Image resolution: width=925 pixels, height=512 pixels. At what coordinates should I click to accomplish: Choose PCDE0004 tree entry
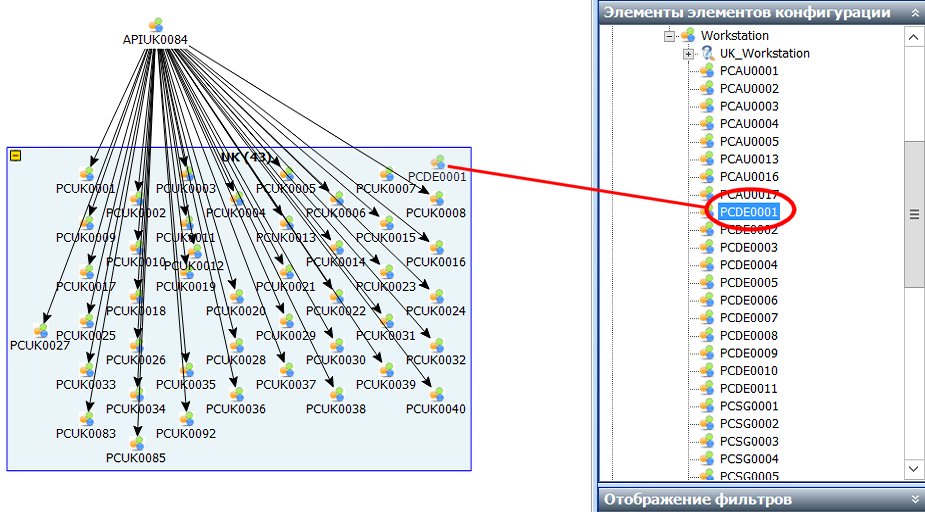(x=749, y=265)
